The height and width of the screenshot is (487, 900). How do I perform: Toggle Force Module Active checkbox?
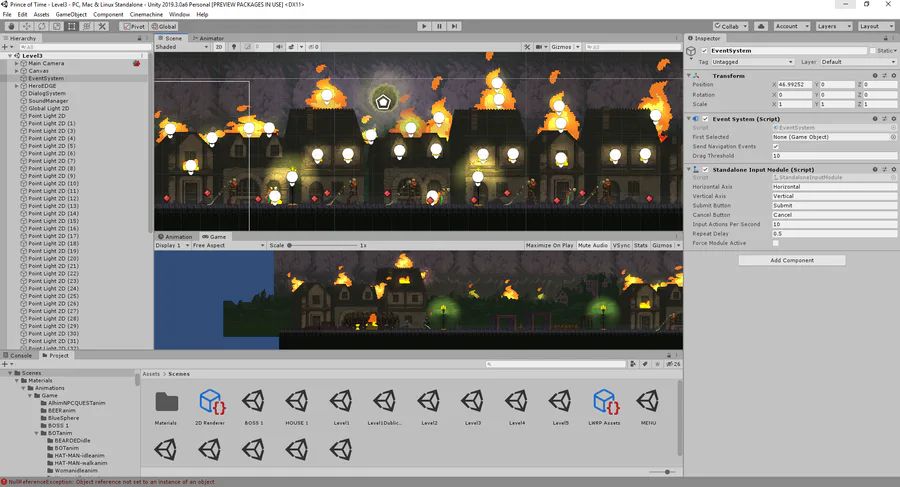click(x=775, y=244)
